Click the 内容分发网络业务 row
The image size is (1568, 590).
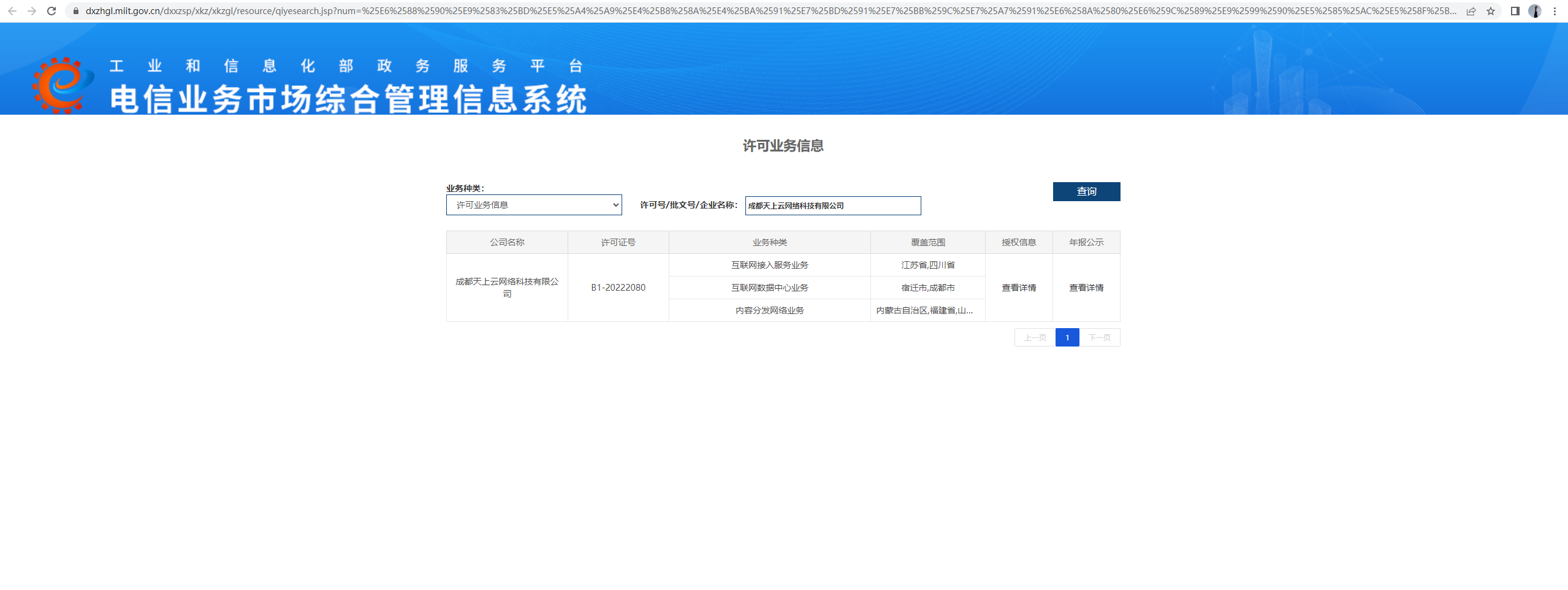click(769, 310)
